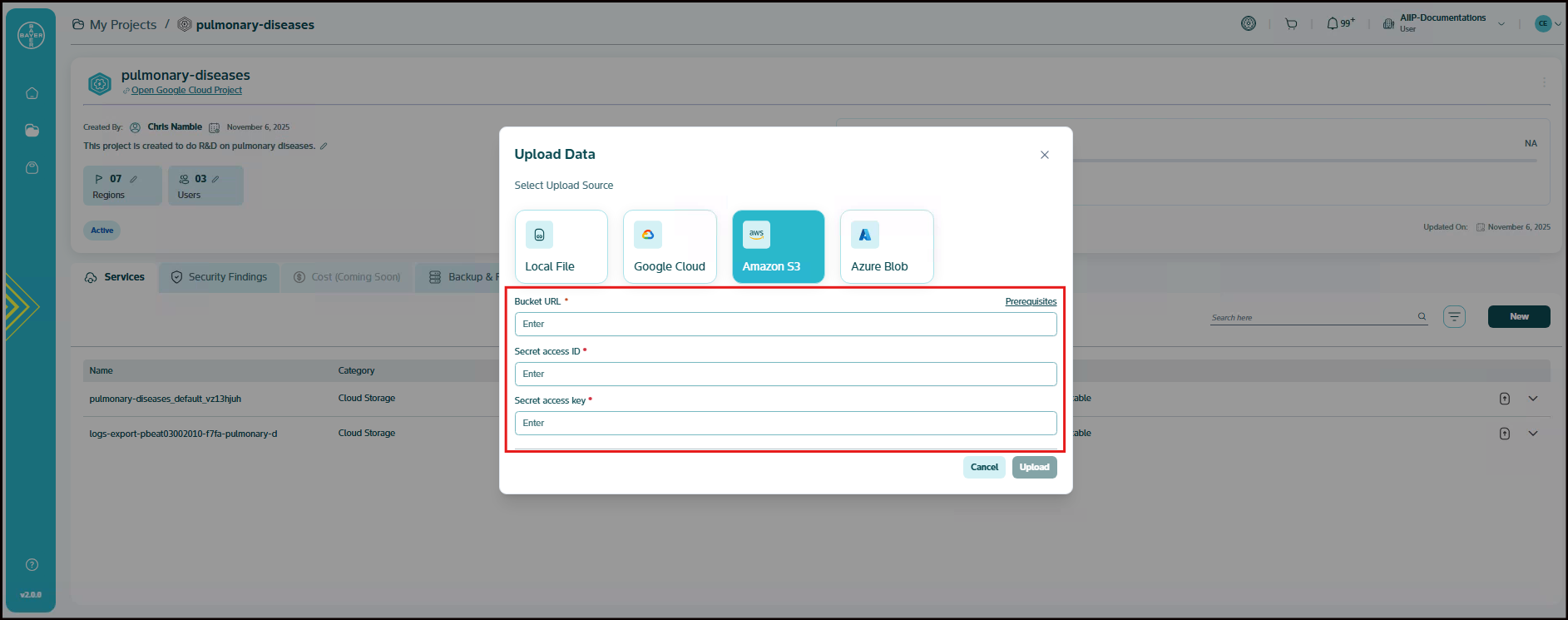Viewport: 1568px width, 620px height.
Task: Expand the AIIP-Documentations workspace dropdown
Action: coord(1501,24)
